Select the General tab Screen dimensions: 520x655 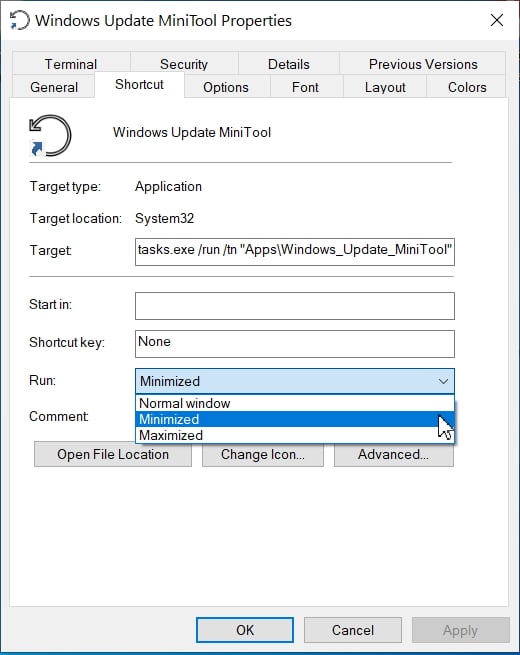[x=54, y=87]
